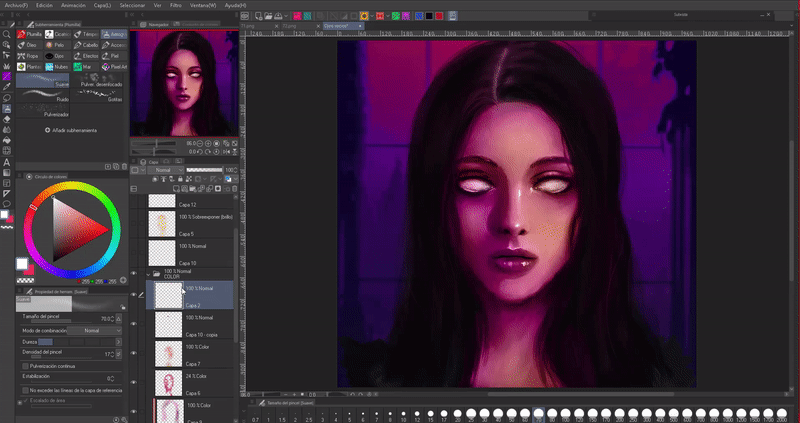Open layer blend mode Normal dropdown
Image resolution: width=800 pixels, height=423 pixels.
pos(166,171)
